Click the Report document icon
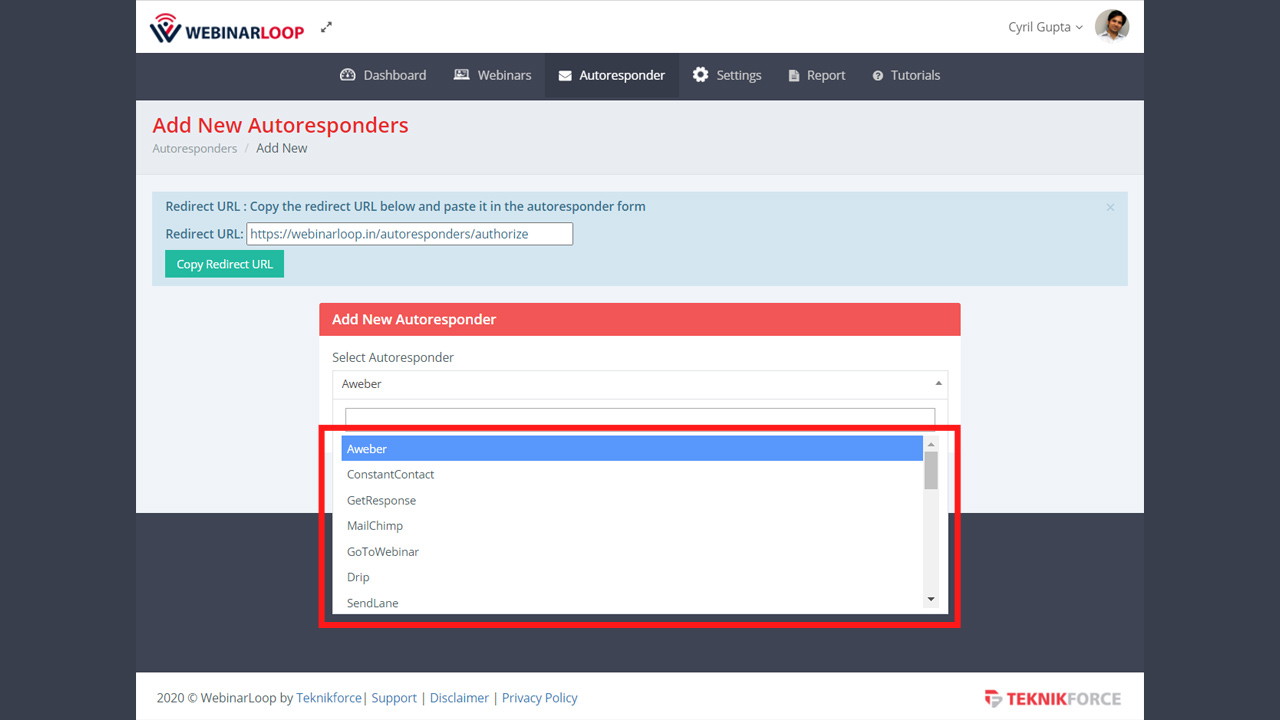Screen dimensions: 1280x720 pos(794,76)
